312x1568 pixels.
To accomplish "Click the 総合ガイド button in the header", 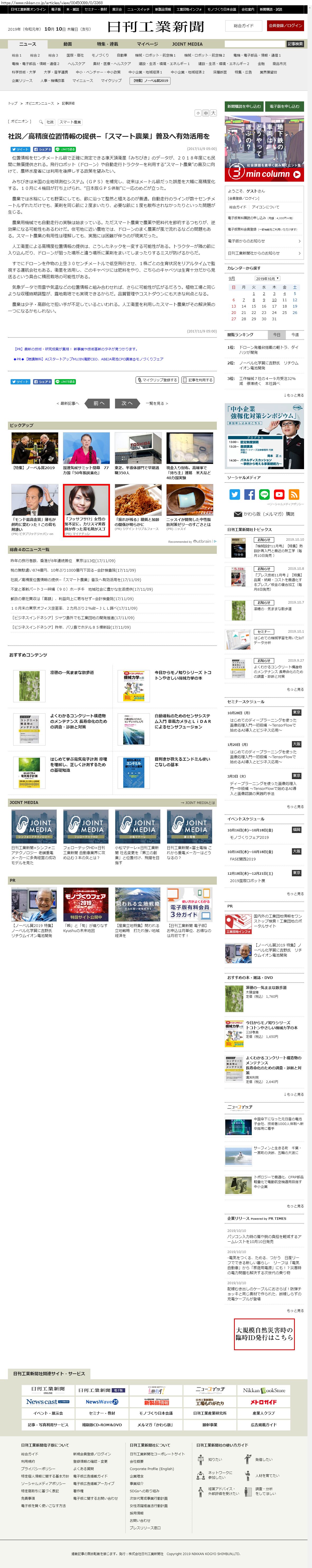I will click(244, 26).
